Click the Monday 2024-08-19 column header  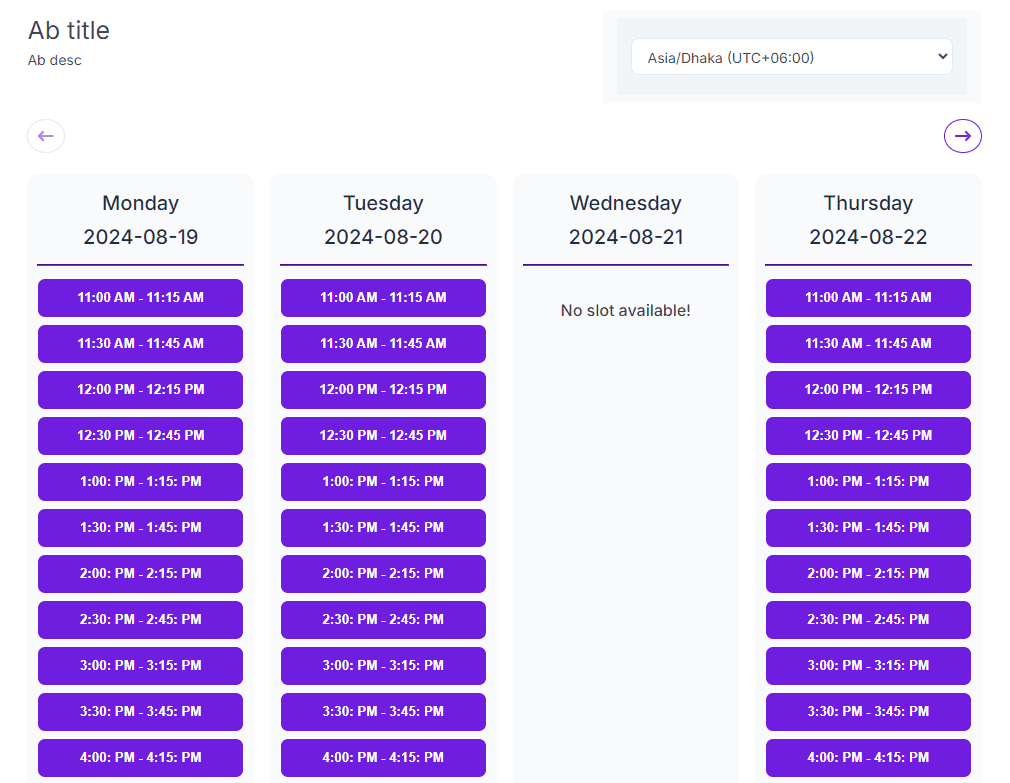coord(140,220)
